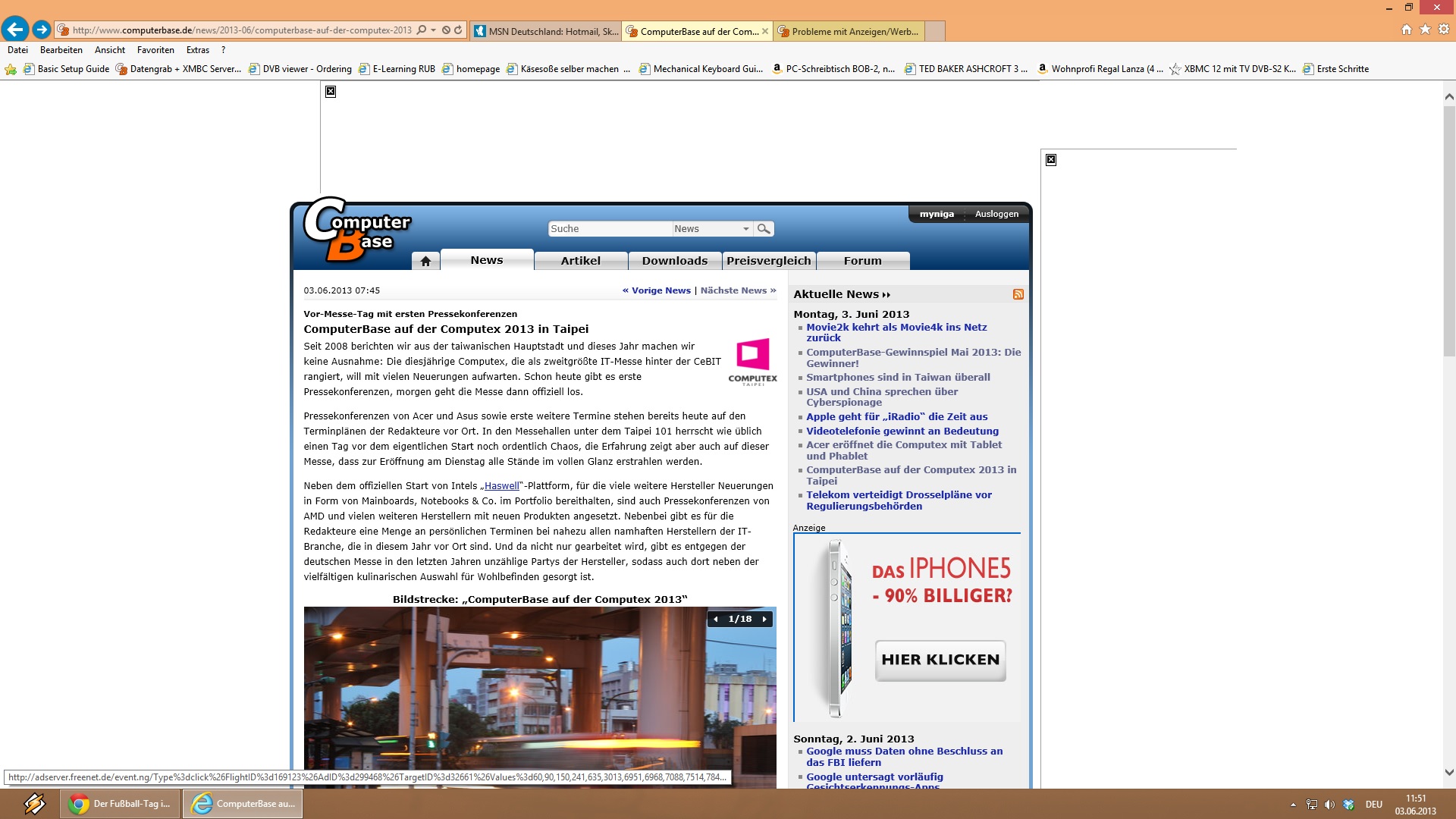
Task: Click the browser forward arrow button
Action: [42, 30]
